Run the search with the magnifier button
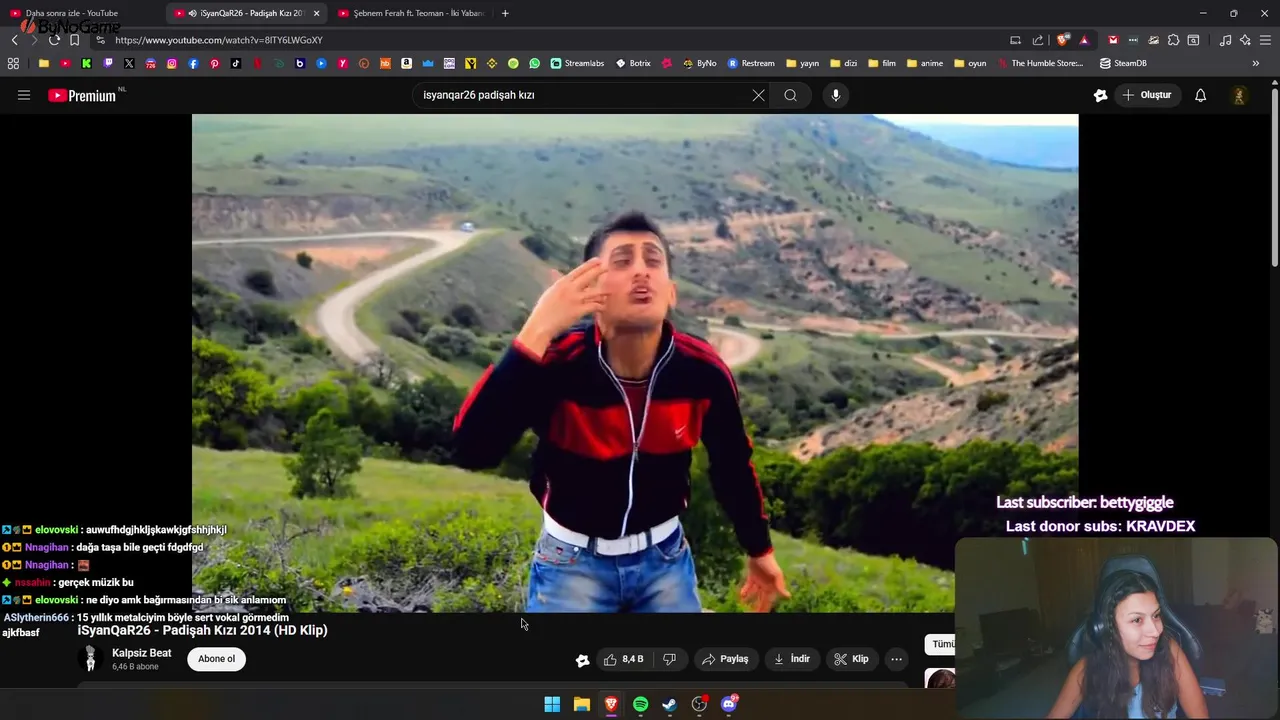1280x720 pixels. point(790,95)
